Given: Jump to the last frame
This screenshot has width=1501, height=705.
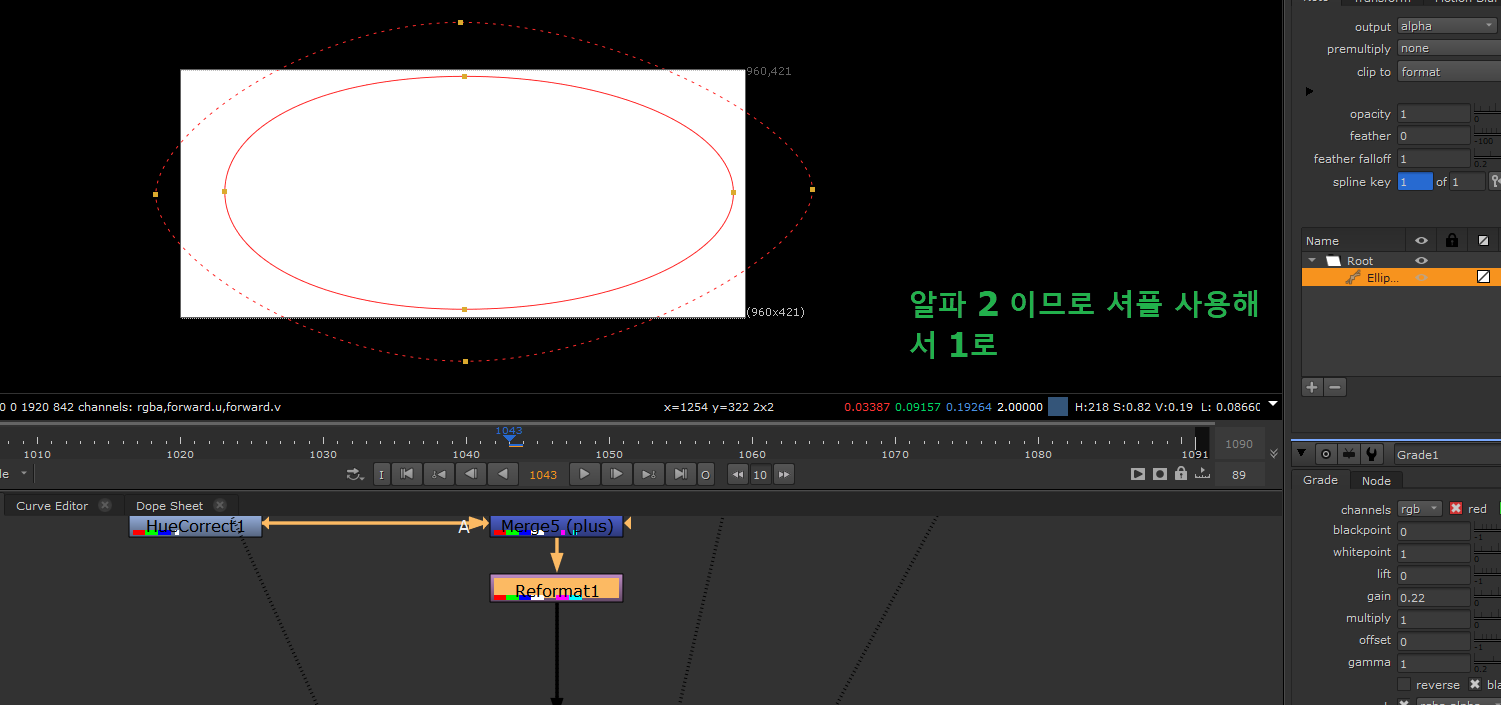Looking at the screenshot, I should pyautogui.click(x=680, y=474).
